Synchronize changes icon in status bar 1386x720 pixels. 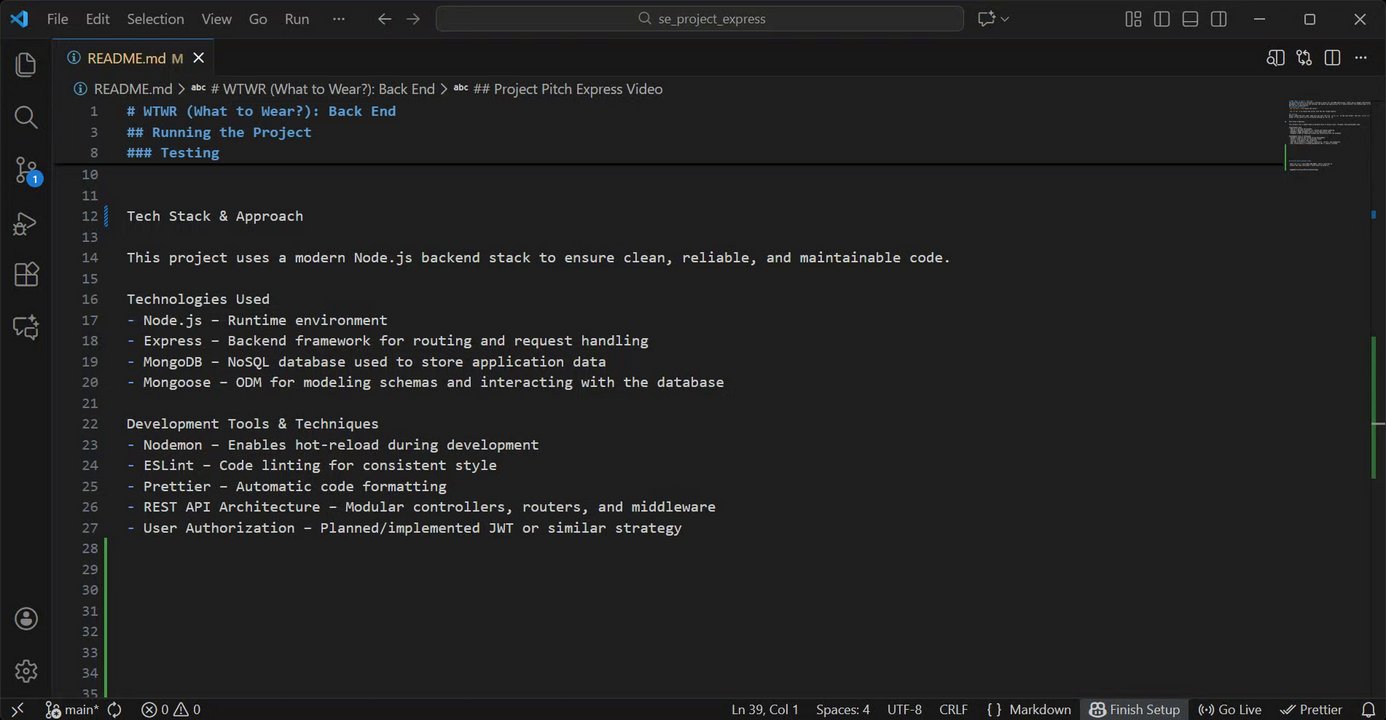(115, 709)
